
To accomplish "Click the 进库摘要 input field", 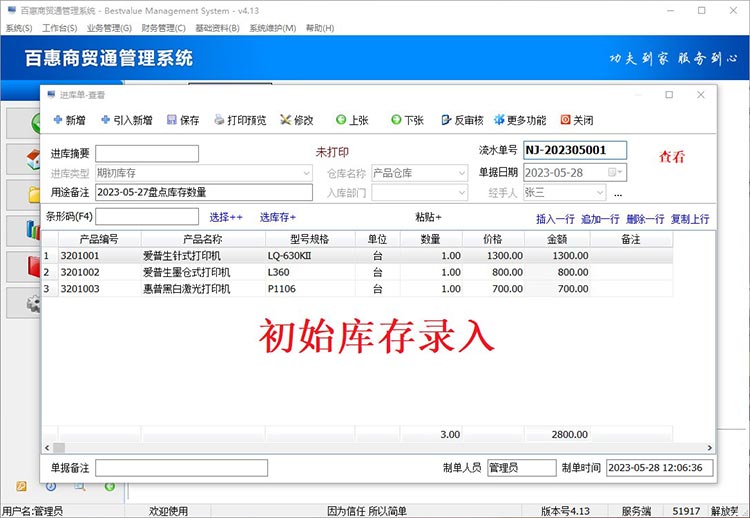I will coord(147,154).
